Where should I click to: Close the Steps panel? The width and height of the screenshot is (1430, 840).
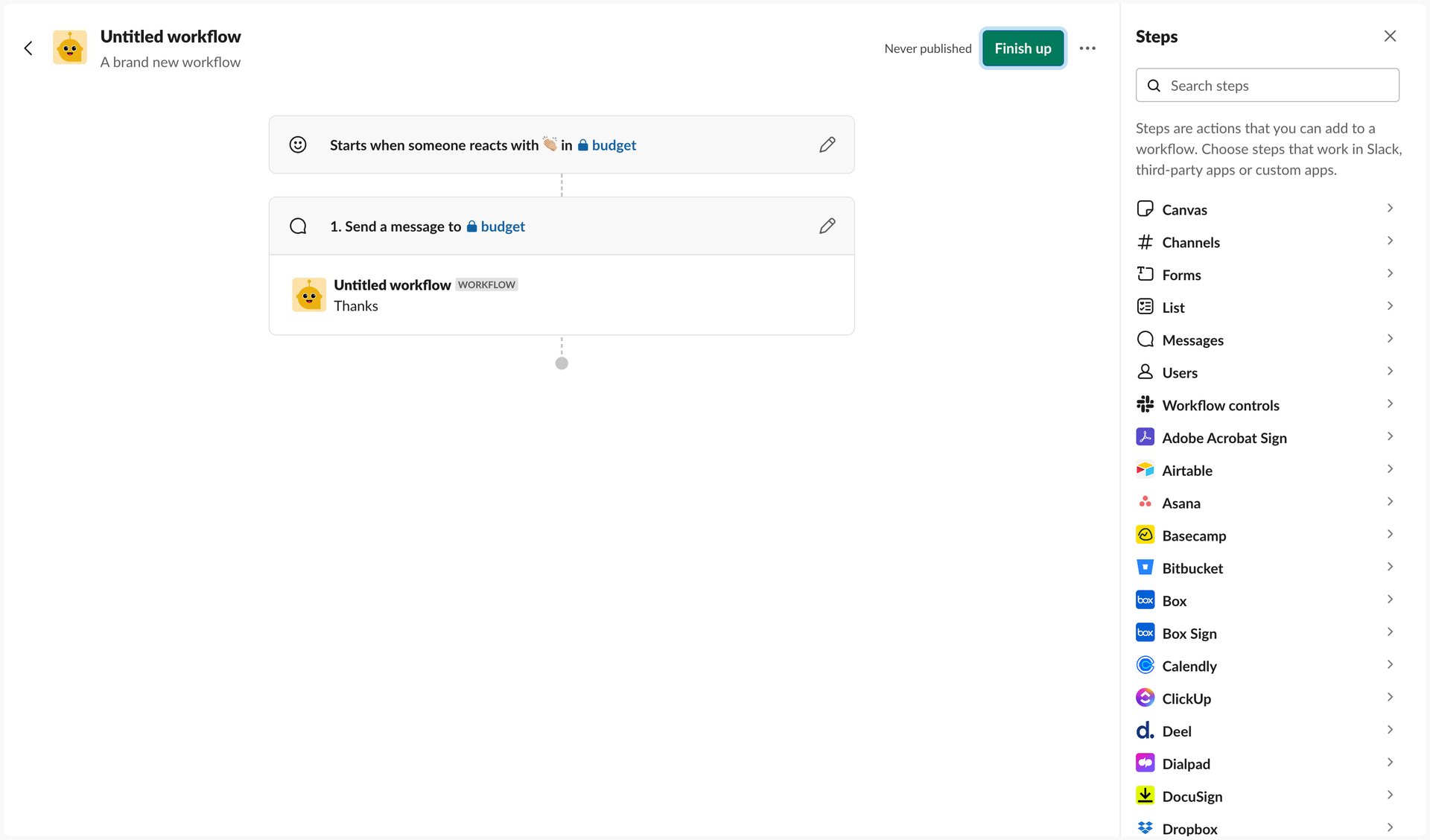(x=1390, y=36)
